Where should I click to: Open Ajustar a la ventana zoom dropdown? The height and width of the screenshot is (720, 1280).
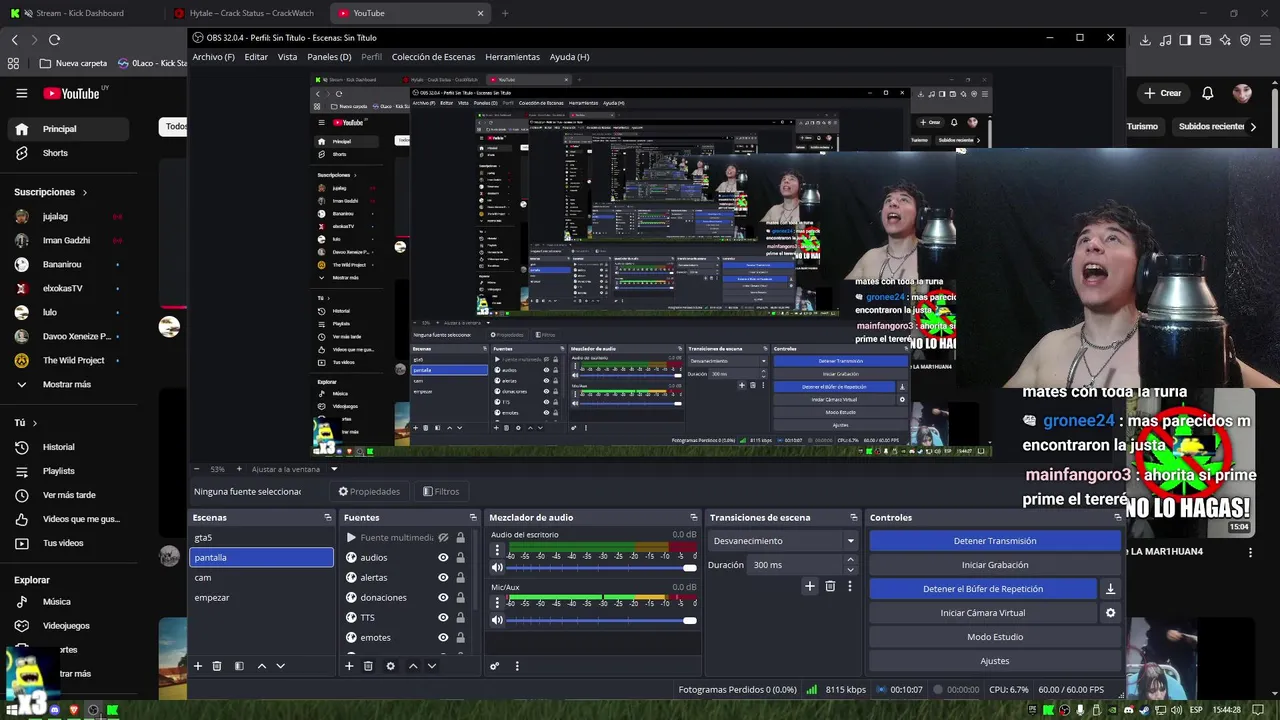295,469
